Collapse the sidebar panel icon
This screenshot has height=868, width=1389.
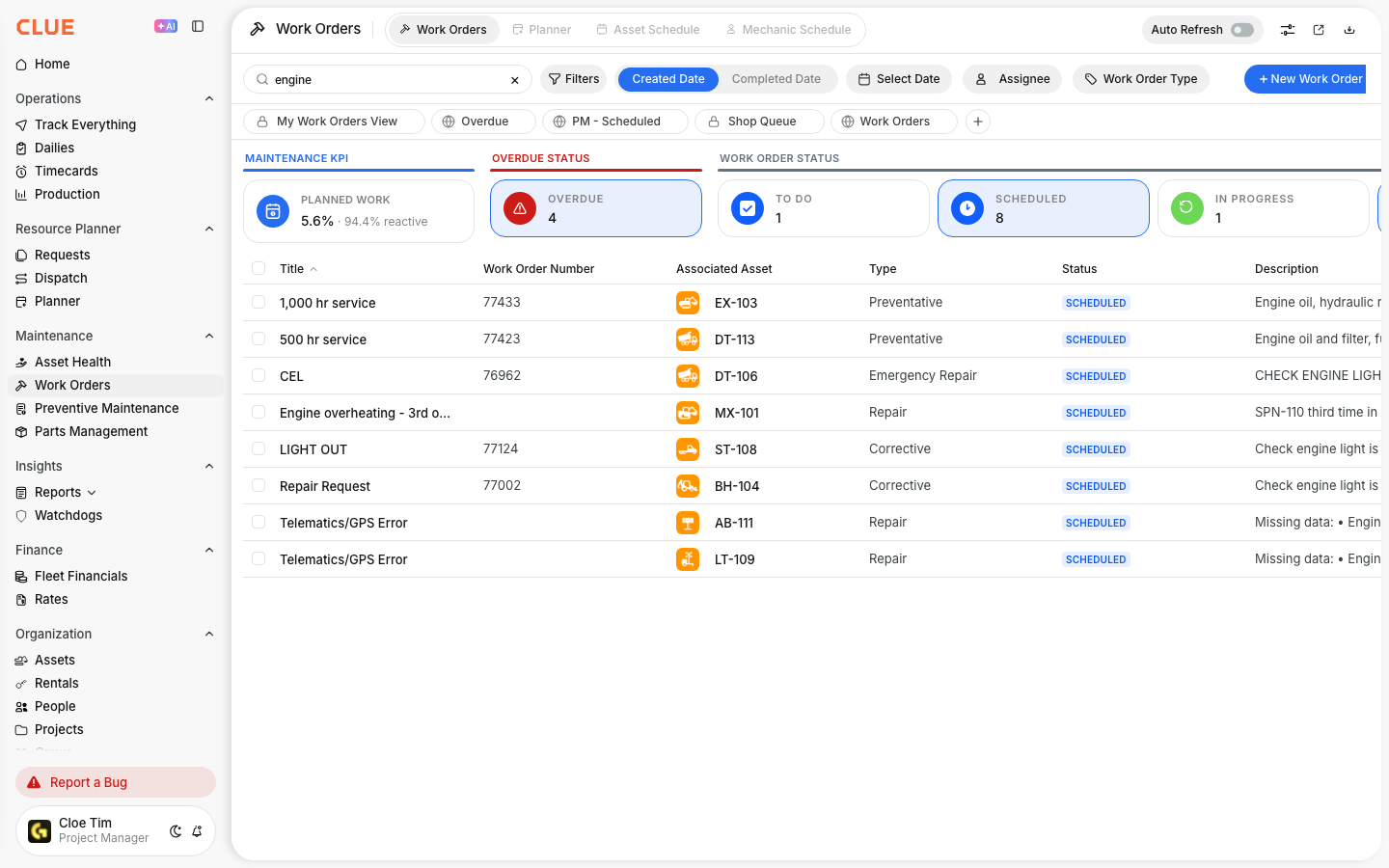(198, 26)
